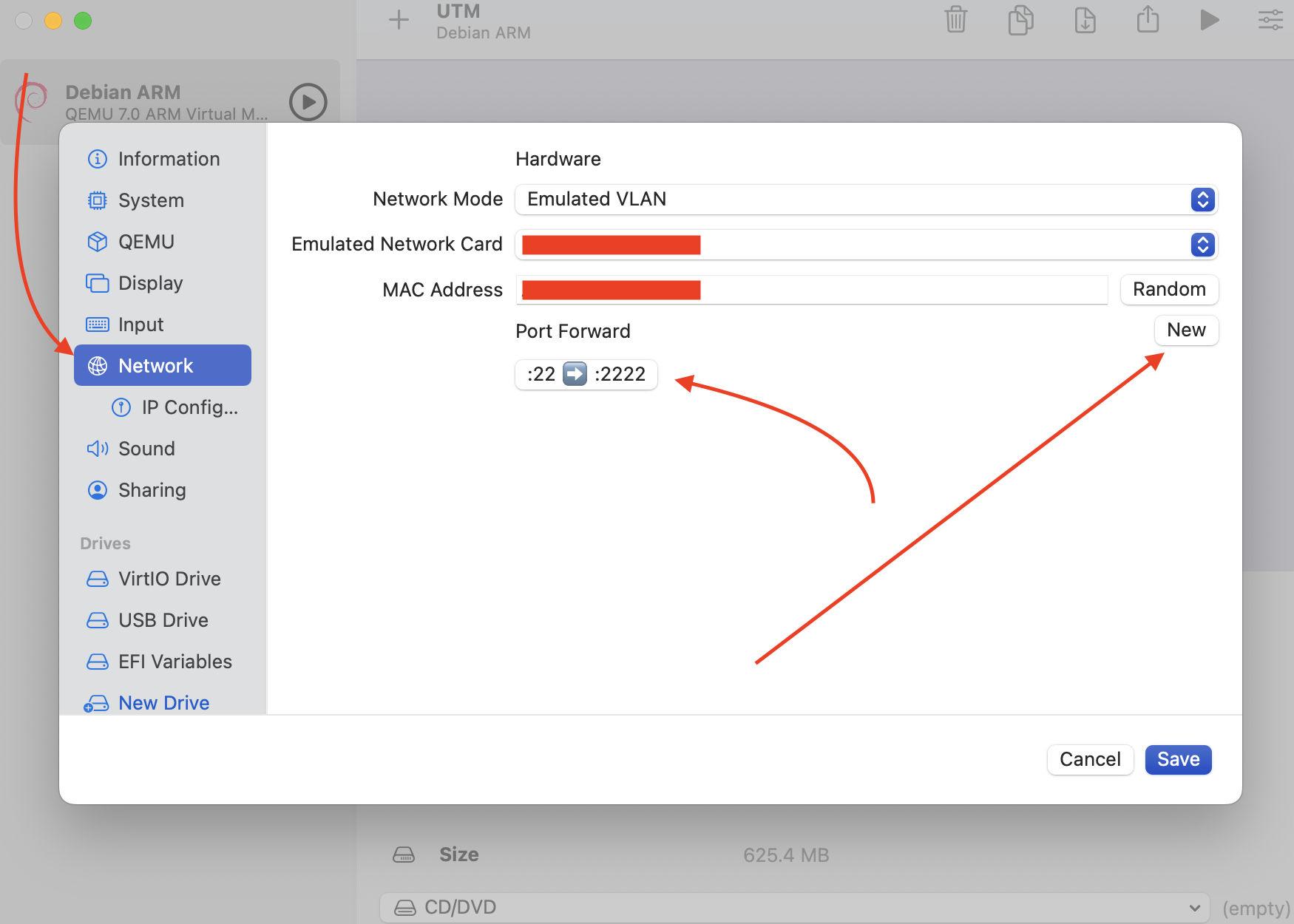Click the share icon in UTM toolbar
The width and height of the screenshot is (1294, 924).
pyautogui.click(x=1148, y=20)
